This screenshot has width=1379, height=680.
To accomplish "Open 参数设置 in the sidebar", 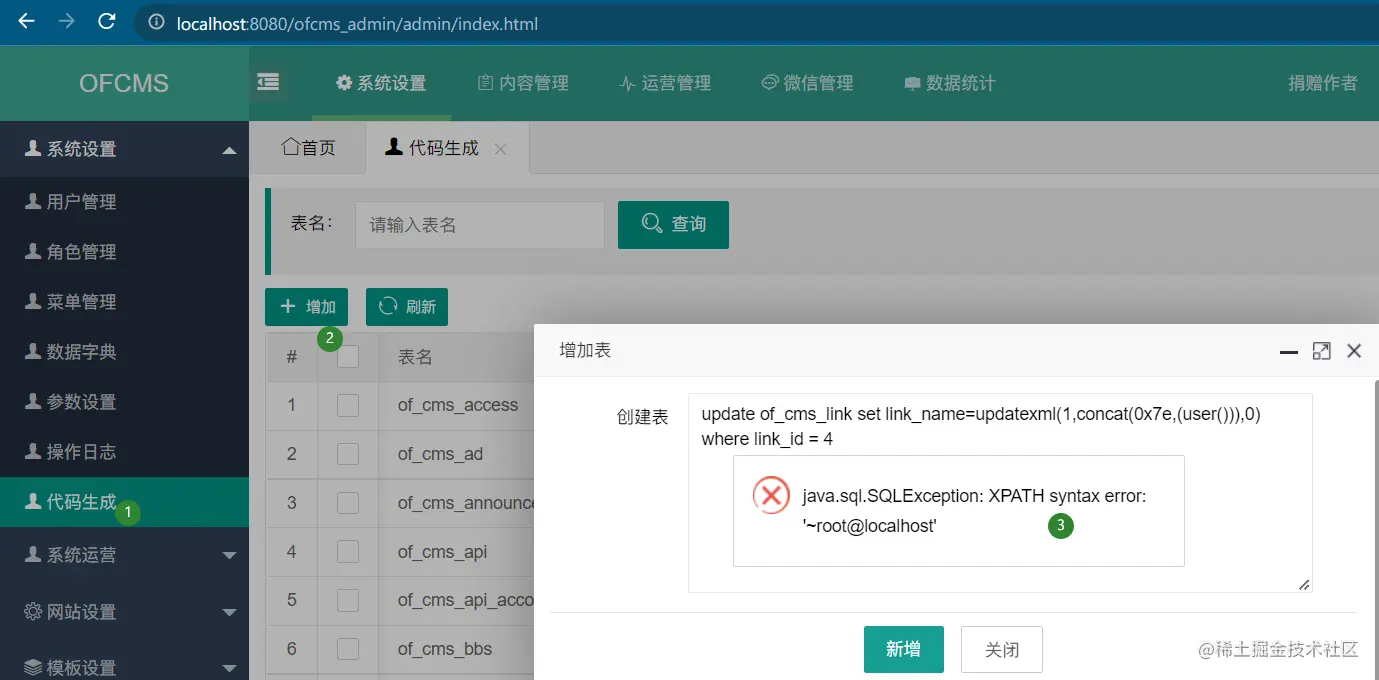I will tap(124, 402).
